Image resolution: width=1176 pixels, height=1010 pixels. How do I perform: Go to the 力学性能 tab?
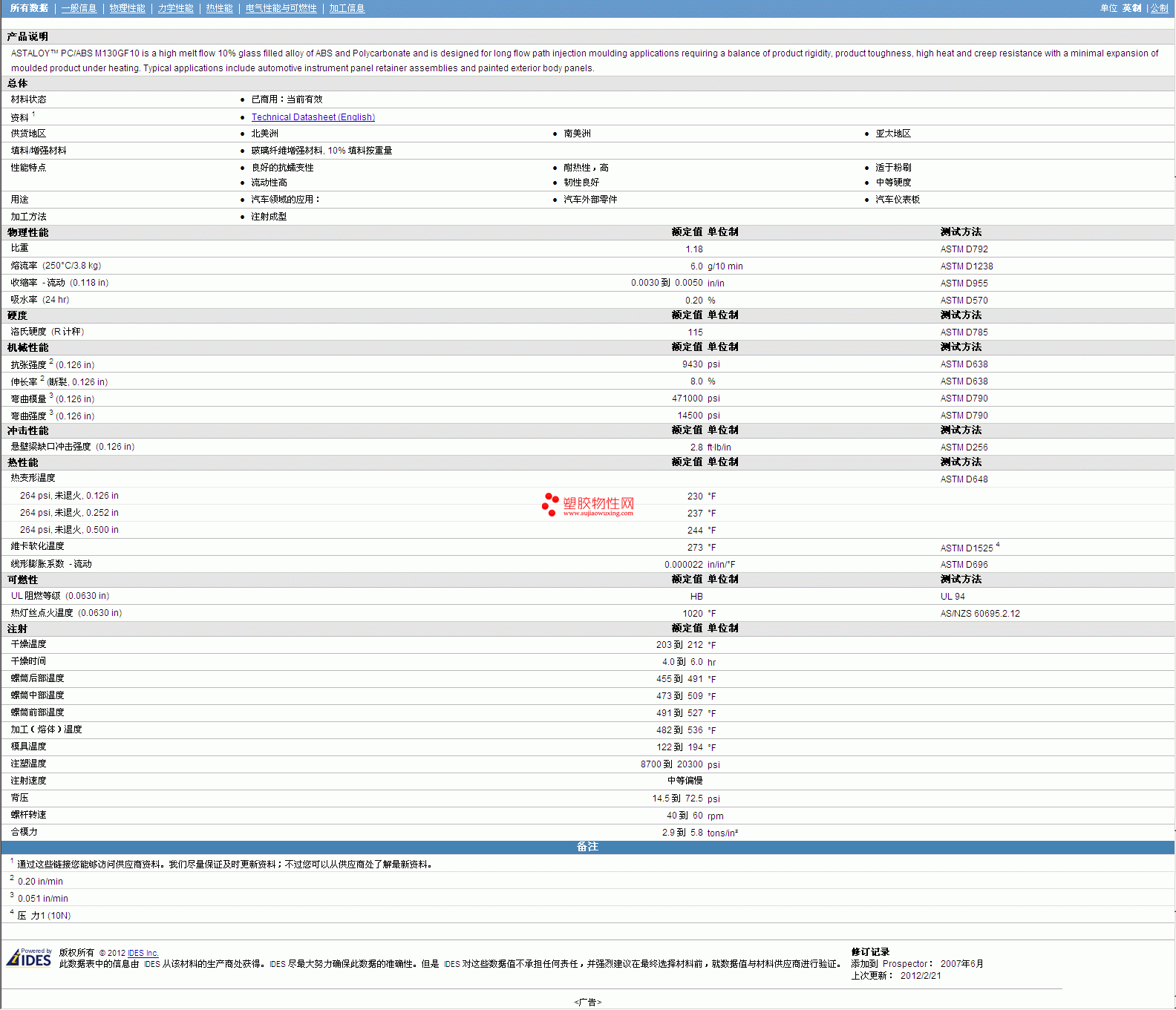point(175,8)
